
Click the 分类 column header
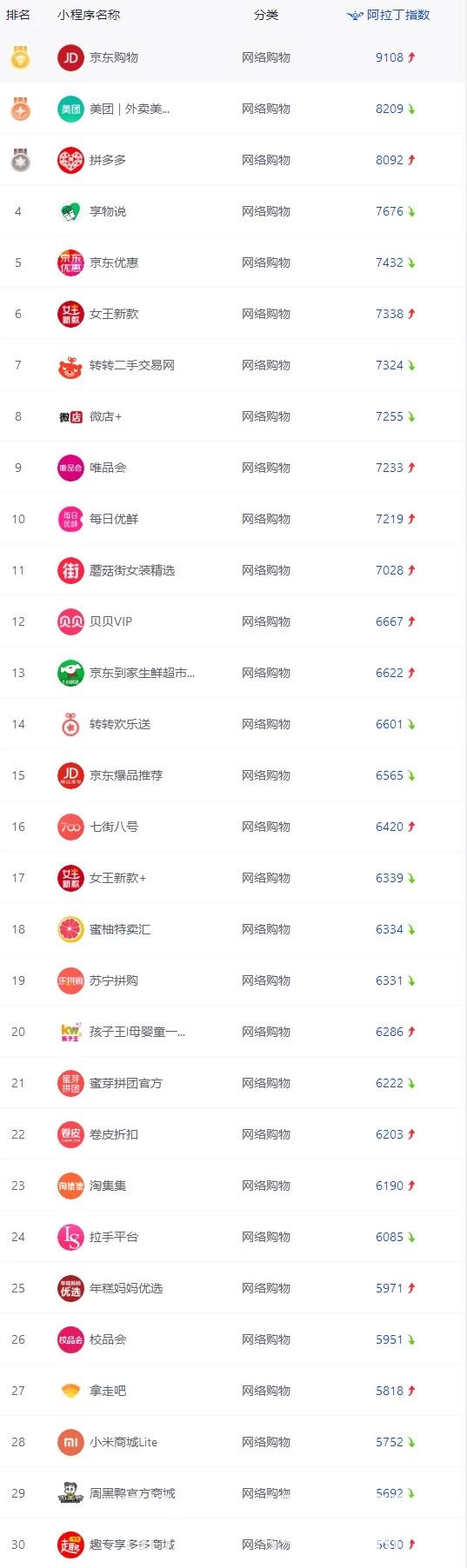pyautogui.click(x=266, y=15)
